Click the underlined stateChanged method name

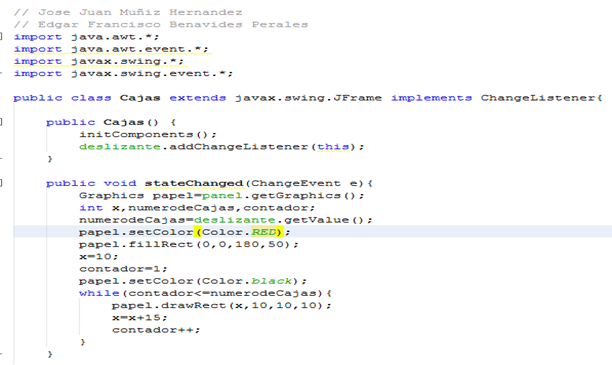[x=194, y=183]
